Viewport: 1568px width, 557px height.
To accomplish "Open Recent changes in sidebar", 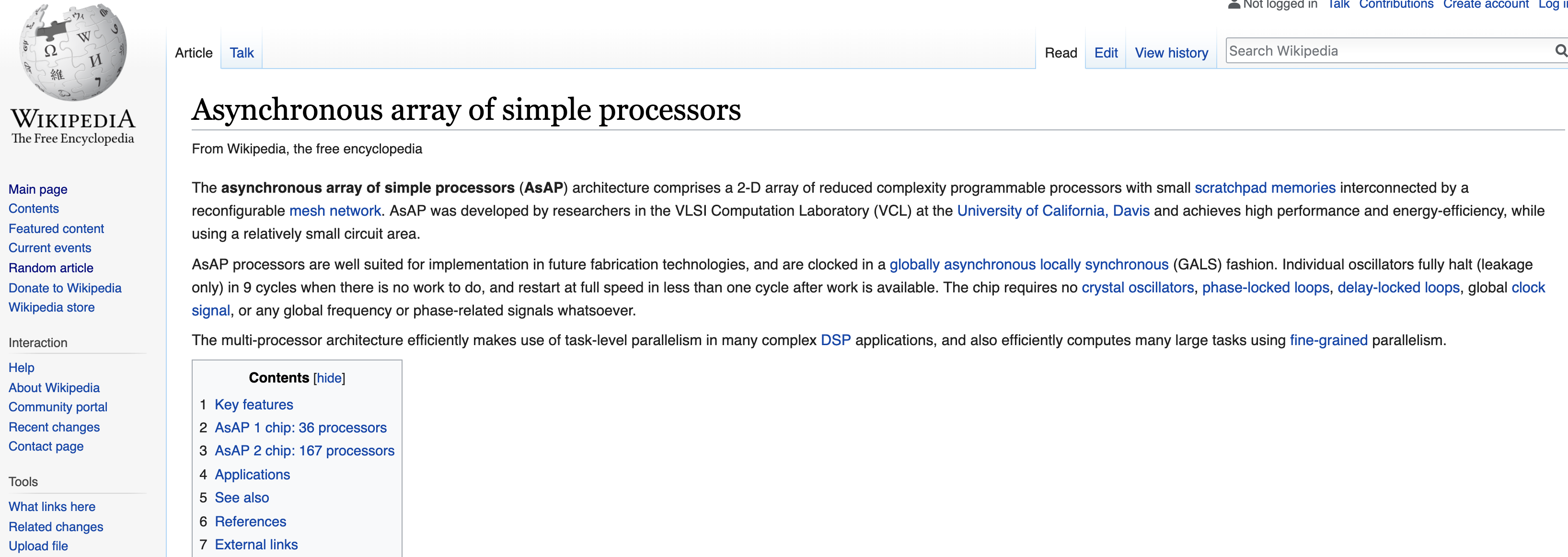I will pyautogui.click(x=54, y=428).
